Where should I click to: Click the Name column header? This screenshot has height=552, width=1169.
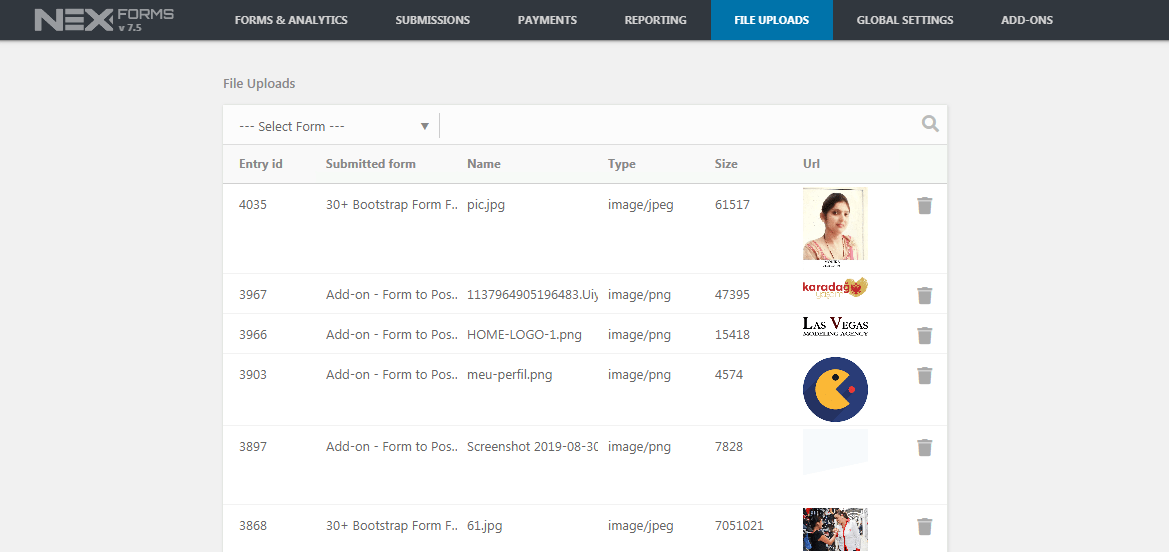(x=484, y=164)
